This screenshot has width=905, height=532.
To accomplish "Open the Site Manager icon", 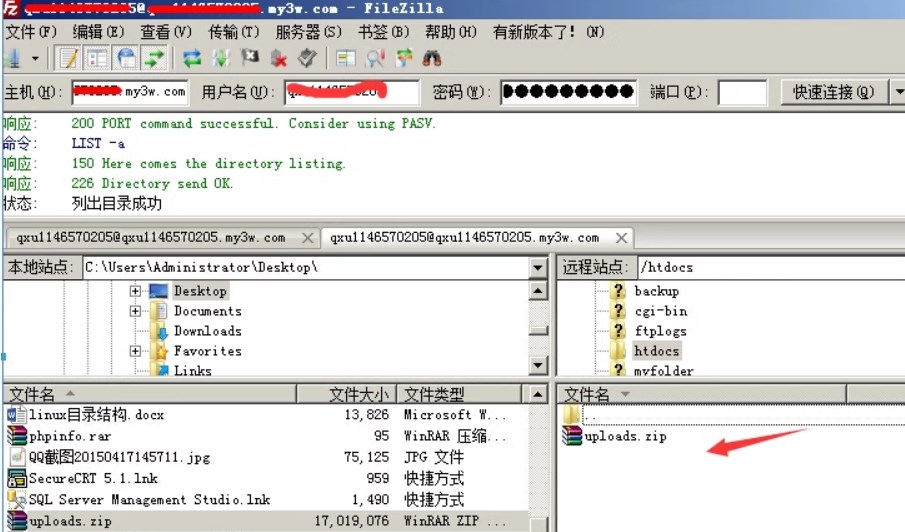I will (x=12, y=59).
